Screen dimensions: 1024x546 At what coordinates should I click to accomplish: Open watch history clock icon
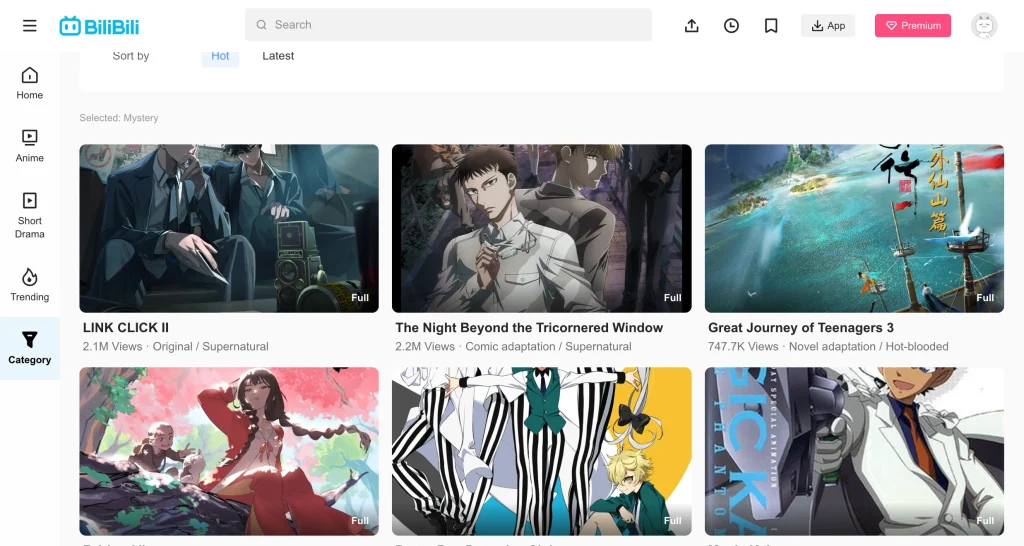(731, 25)
